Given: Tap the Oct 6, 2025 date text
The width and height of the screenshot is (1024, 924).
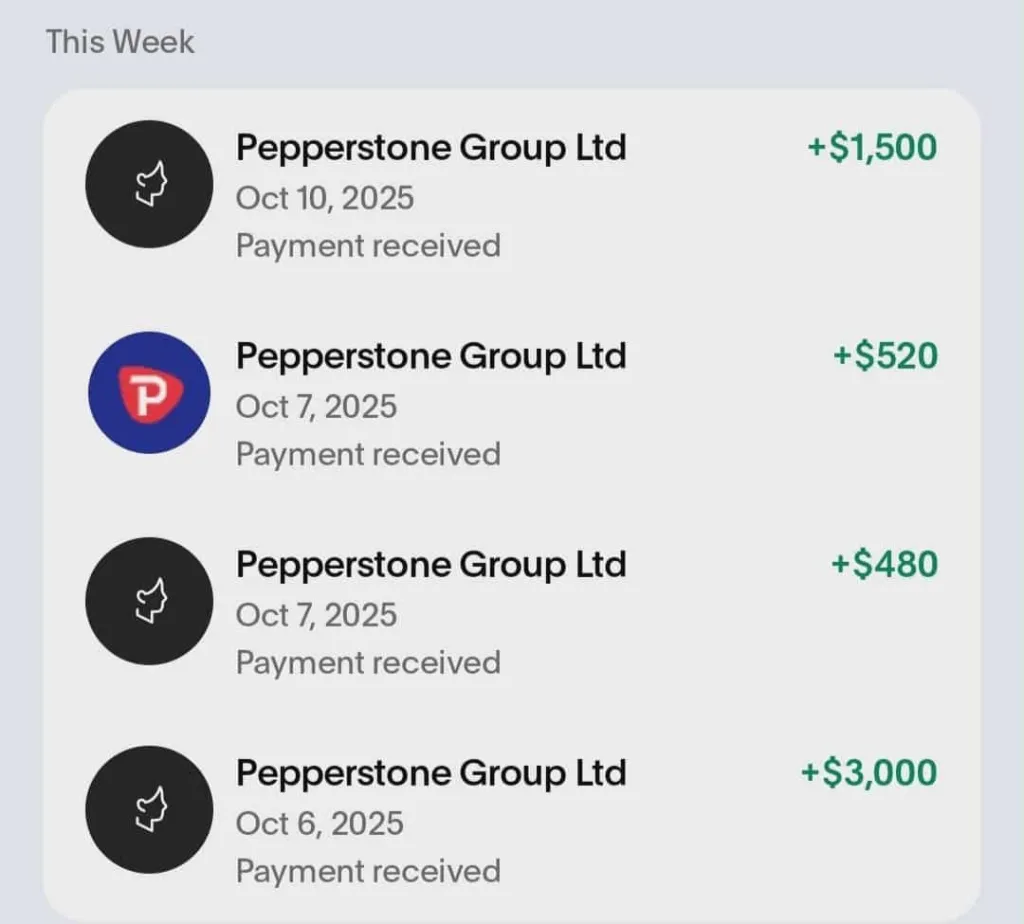Looking at the screenshot, I should tap(320, 824).
